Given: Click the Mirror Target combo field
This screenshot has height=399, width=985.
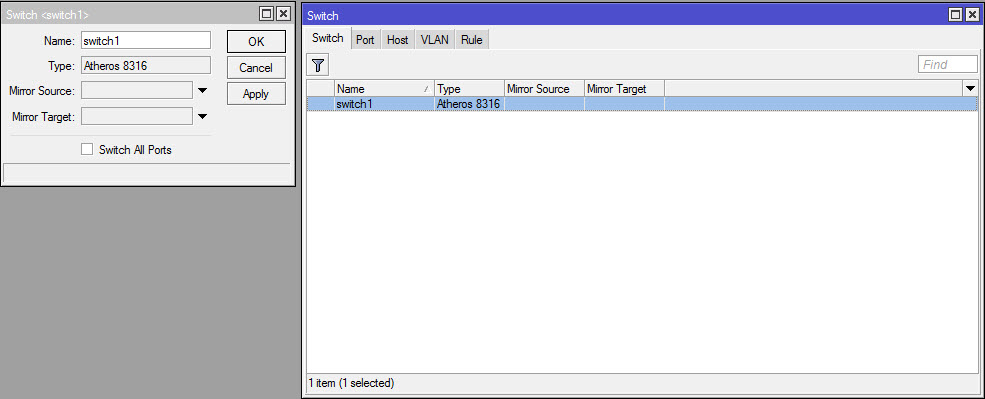Looking at the screenshot, I should (137, 116).
